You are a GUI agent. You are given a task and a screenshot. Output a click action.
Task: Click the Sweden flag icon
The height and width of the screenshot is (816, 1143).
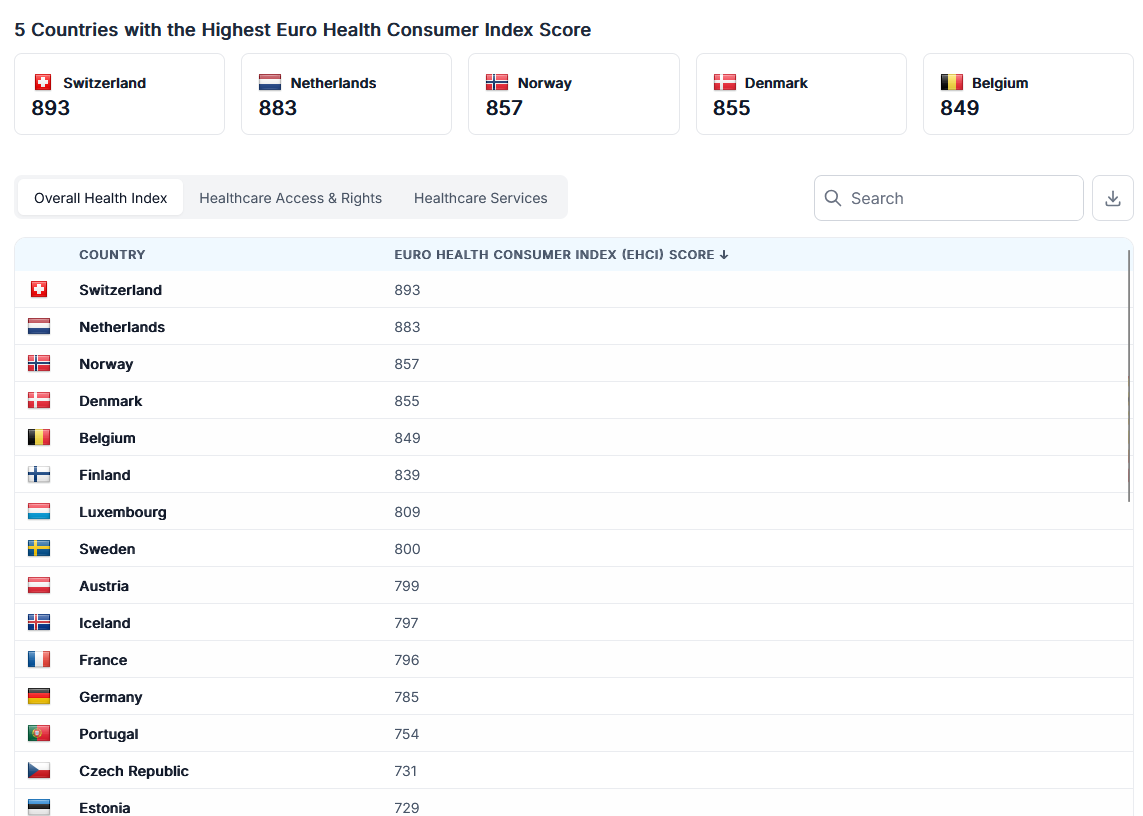coord(39,549)
